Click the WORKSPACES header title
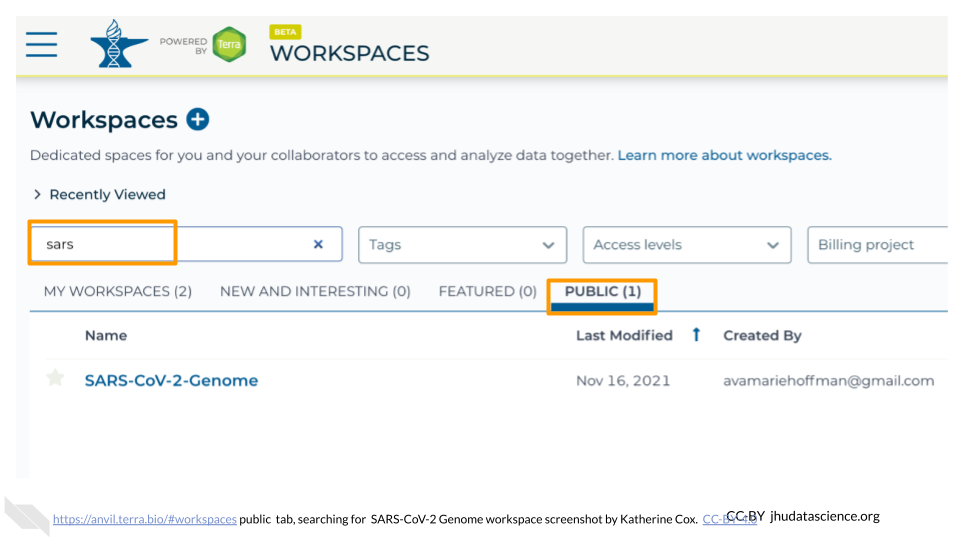Screen dimensions: 960x540 coord(350,53)
